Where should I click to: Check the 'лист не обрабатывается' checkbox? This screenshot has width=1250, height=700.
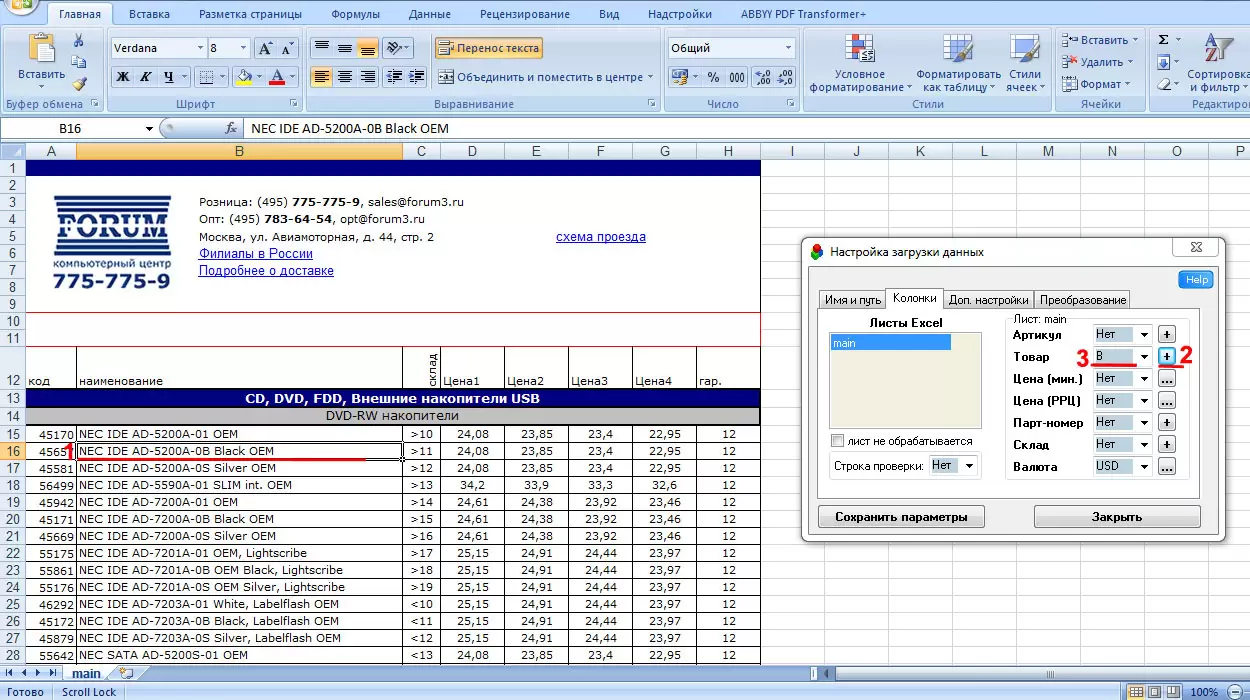tap(838, 441)
